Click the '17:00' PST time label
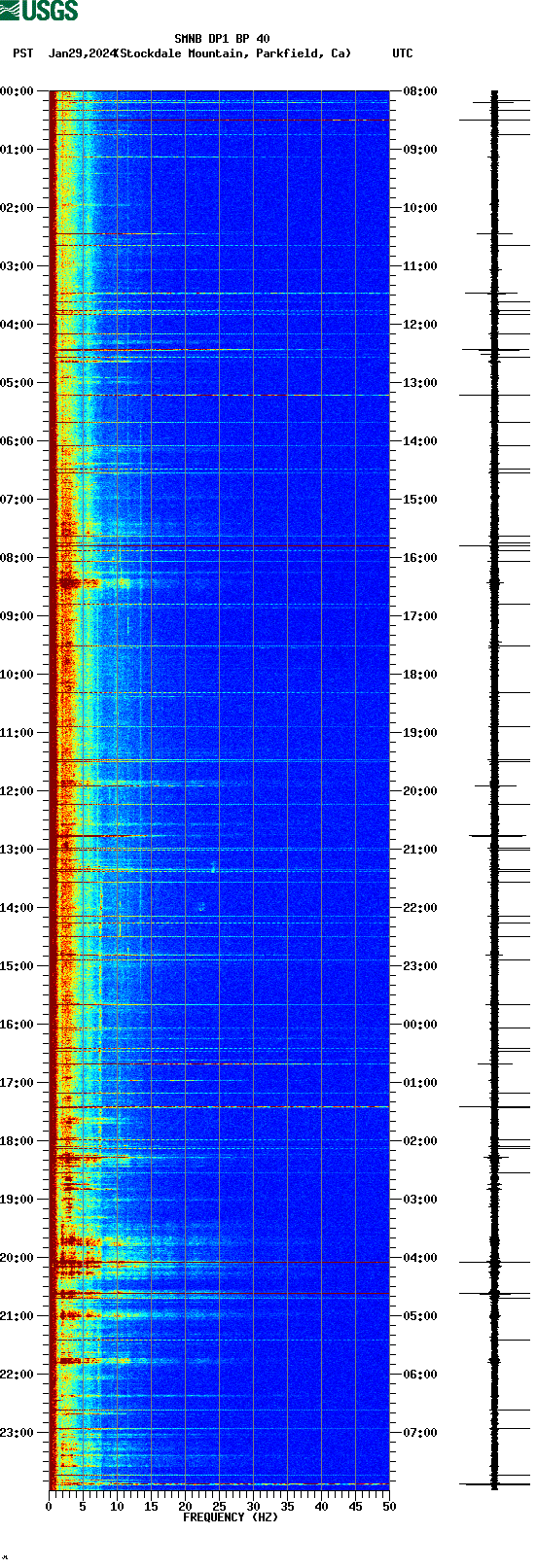Screen dimensions: 537x1568 click(x=17, y=1083)
